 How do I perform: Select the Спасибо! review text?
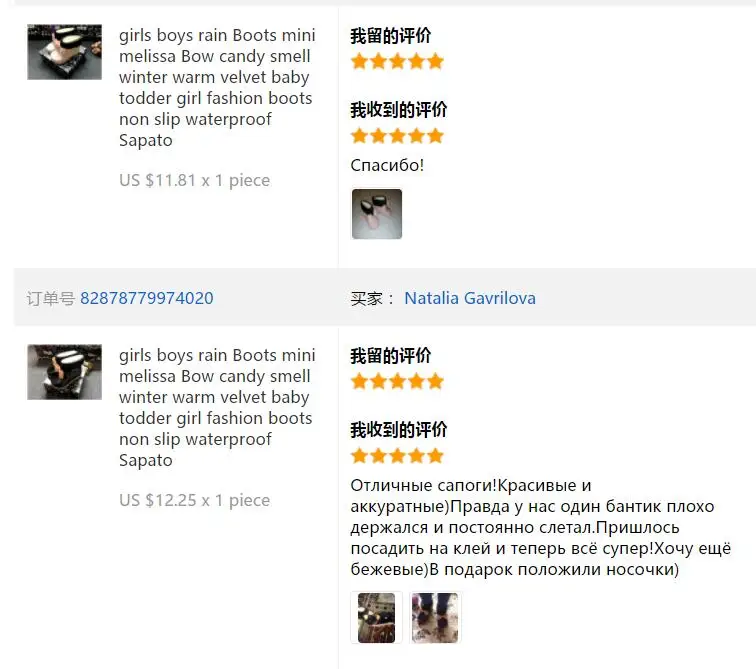(387, 165)
